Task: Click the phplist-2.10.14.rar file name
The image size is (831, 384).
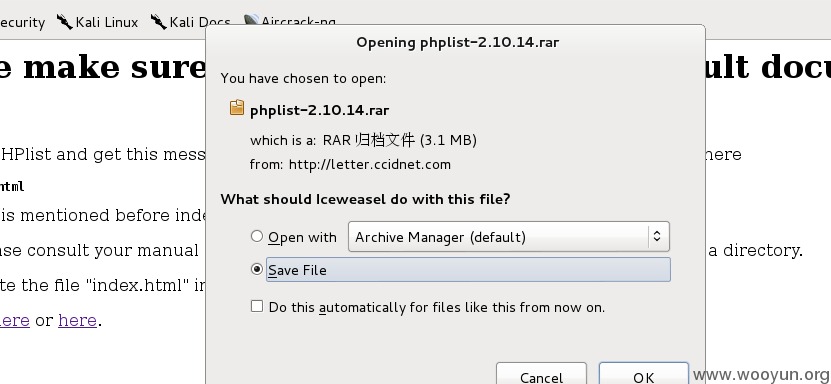Action: 320,110
